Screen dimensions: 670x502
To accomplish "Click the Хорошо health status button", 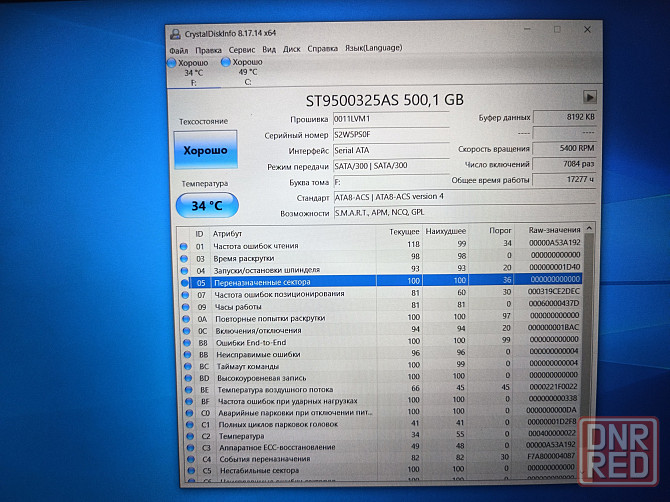I will click(x=206, y=150).
